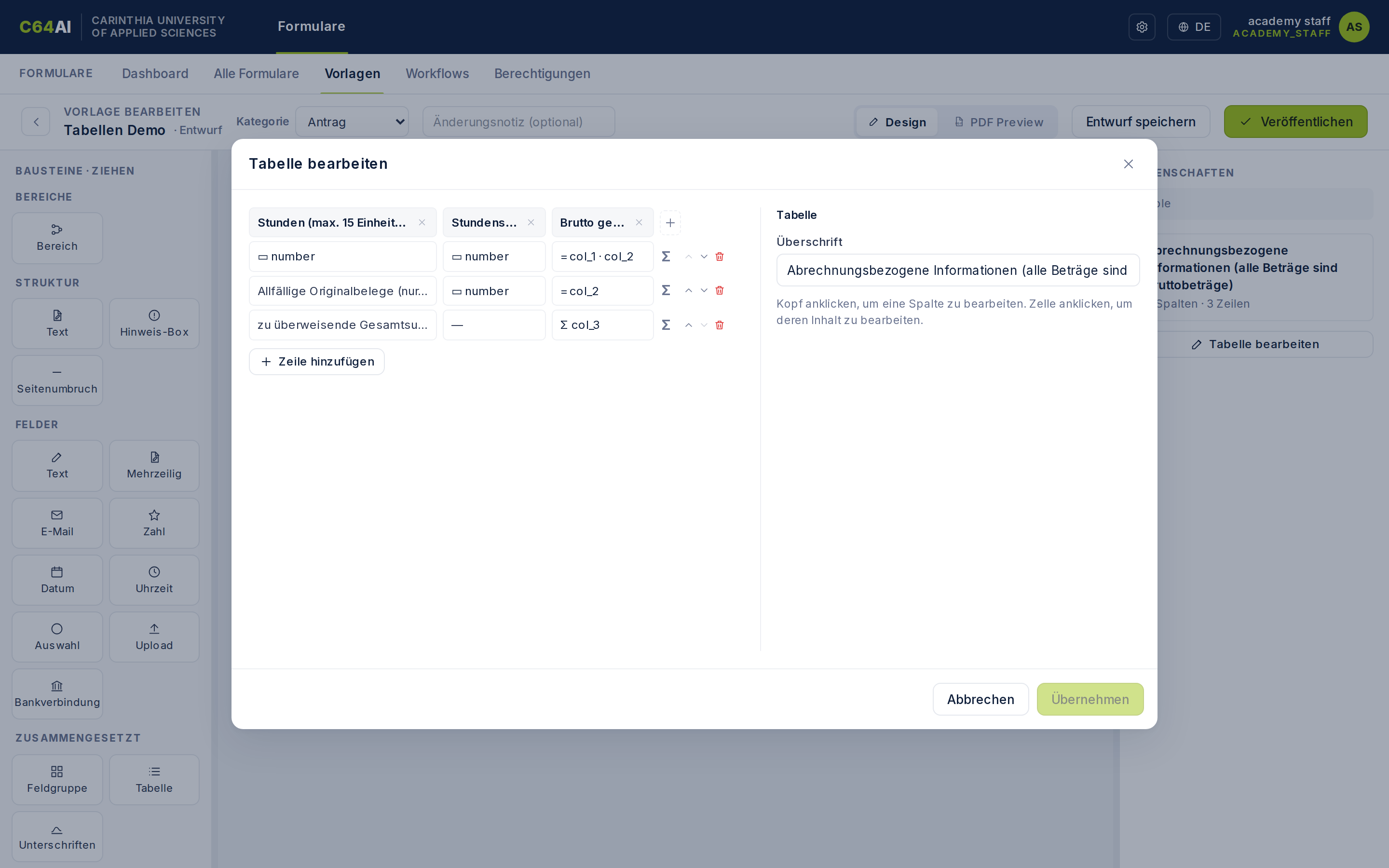1389x868 pixels.
Task: Toggle sum icon on the Allfällige Originalbelege row
Action: [666, 290]
